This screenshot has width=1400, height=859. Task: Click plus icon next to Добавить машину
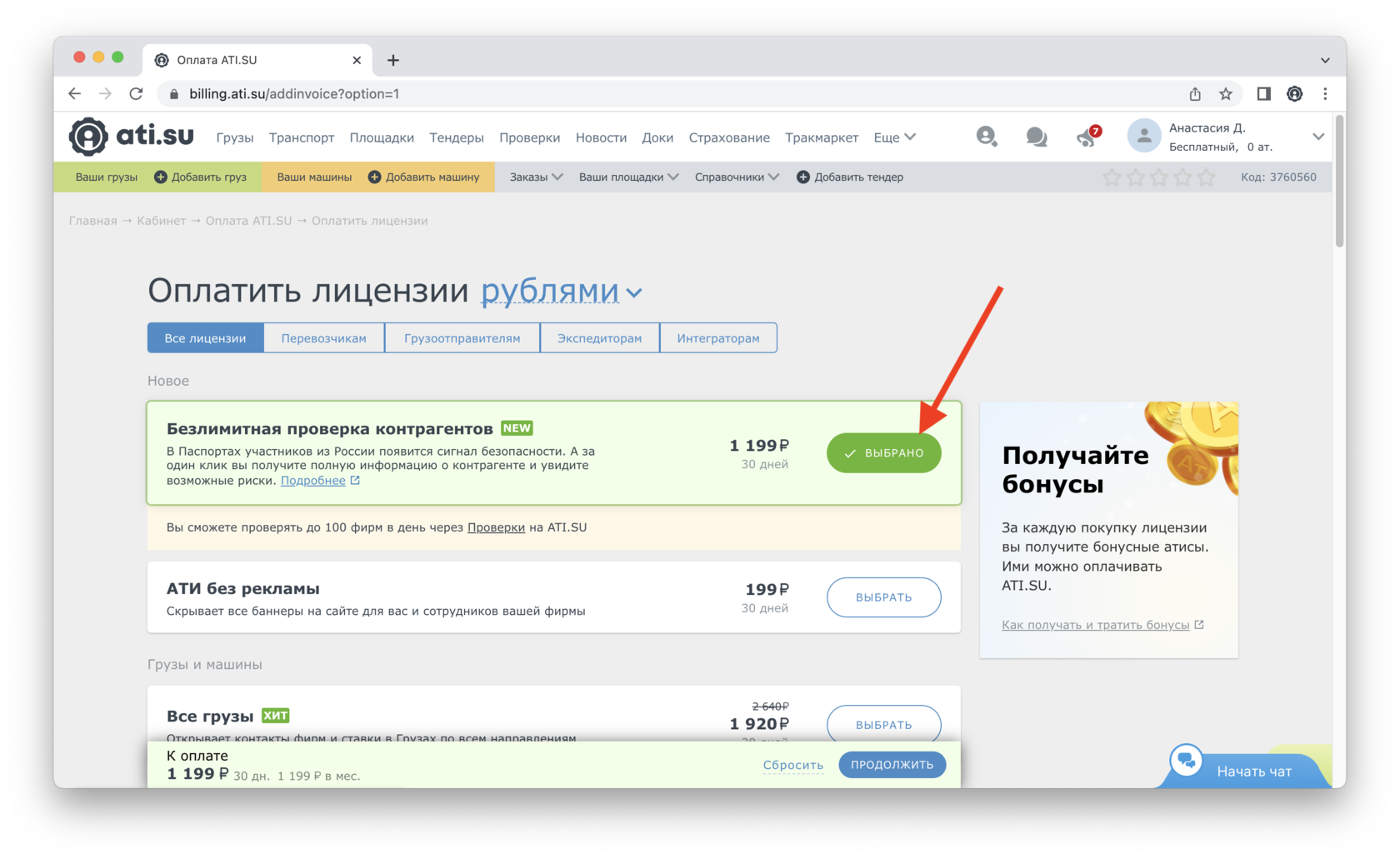[x=375, y=177]
